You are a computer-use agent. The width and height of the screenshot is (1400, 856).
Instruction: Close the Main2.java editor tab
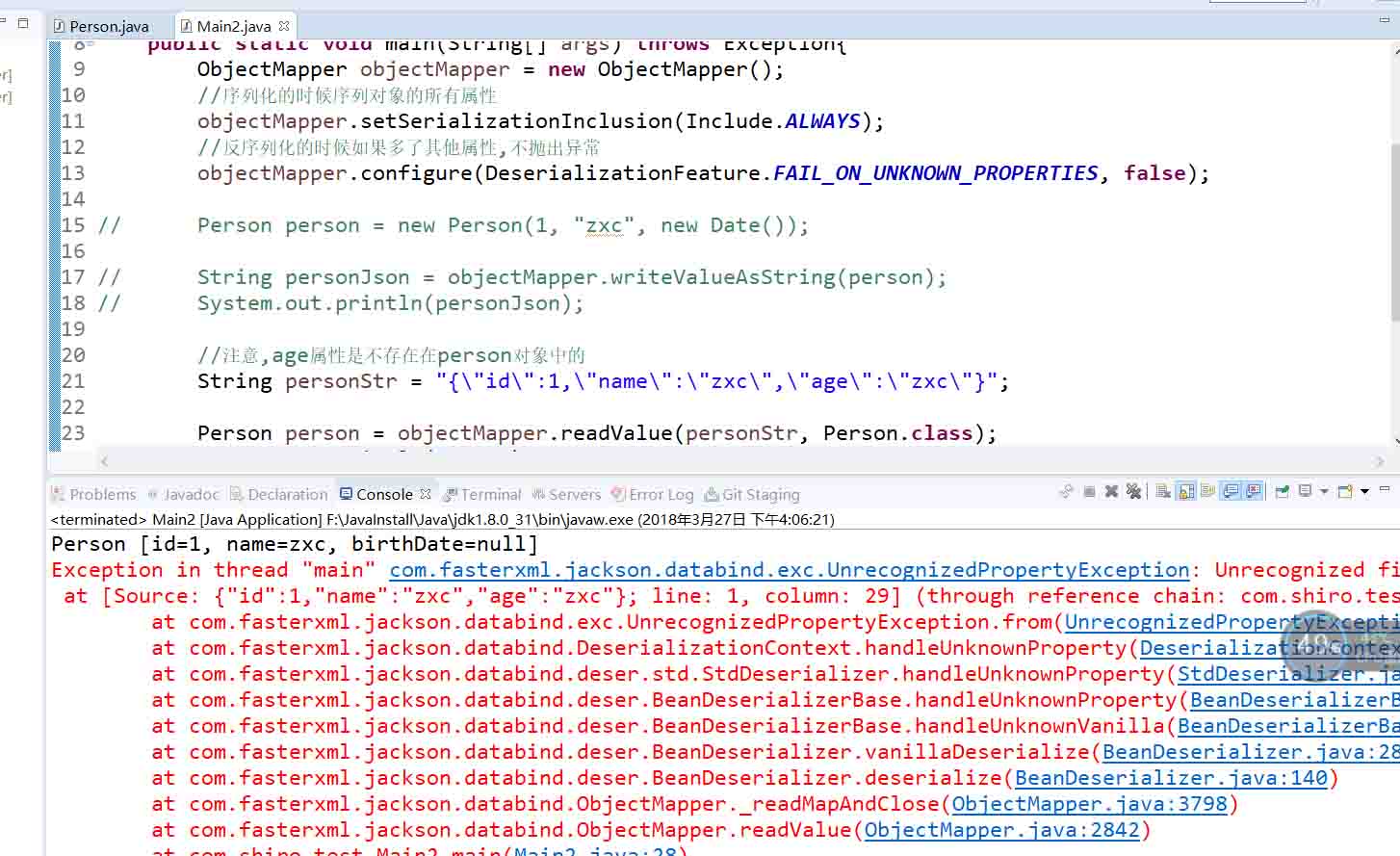click(x=284, y=26)
